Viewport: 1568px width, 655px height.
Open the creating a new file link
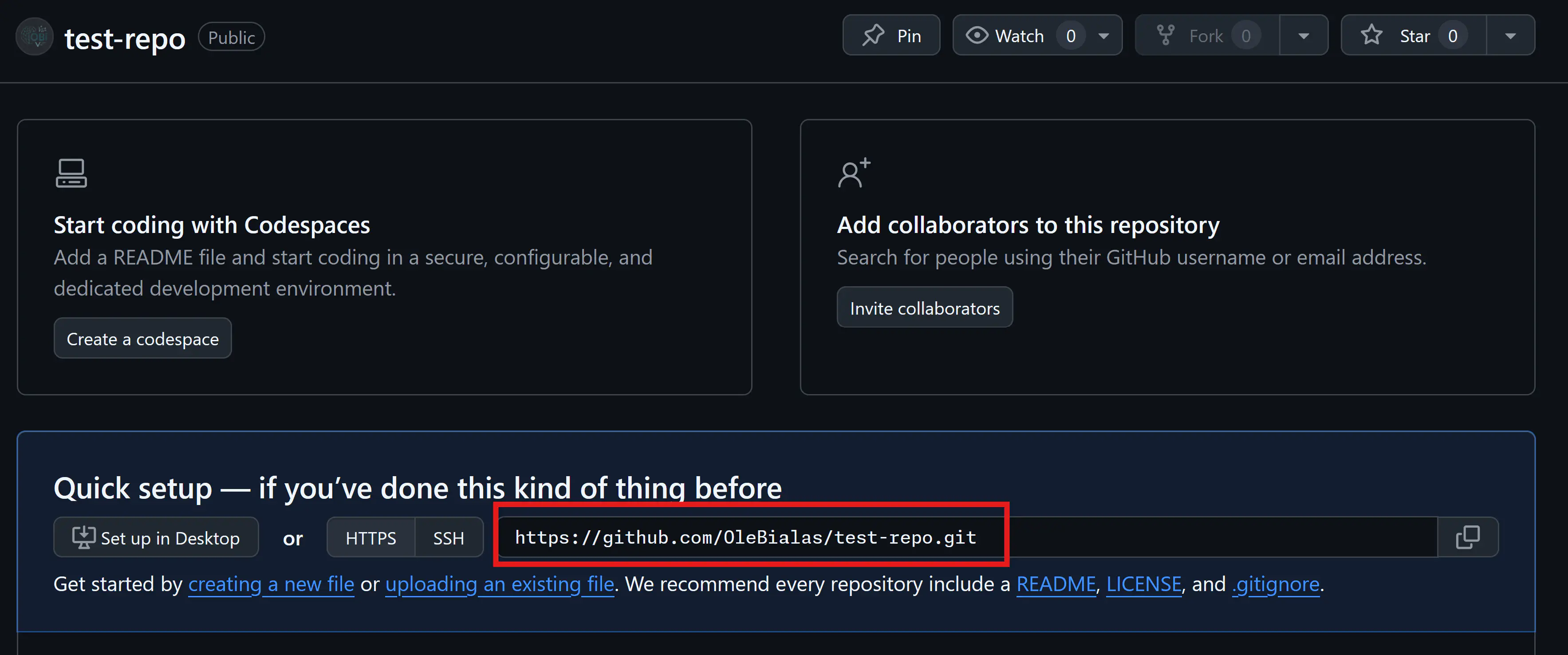[271, 584]
